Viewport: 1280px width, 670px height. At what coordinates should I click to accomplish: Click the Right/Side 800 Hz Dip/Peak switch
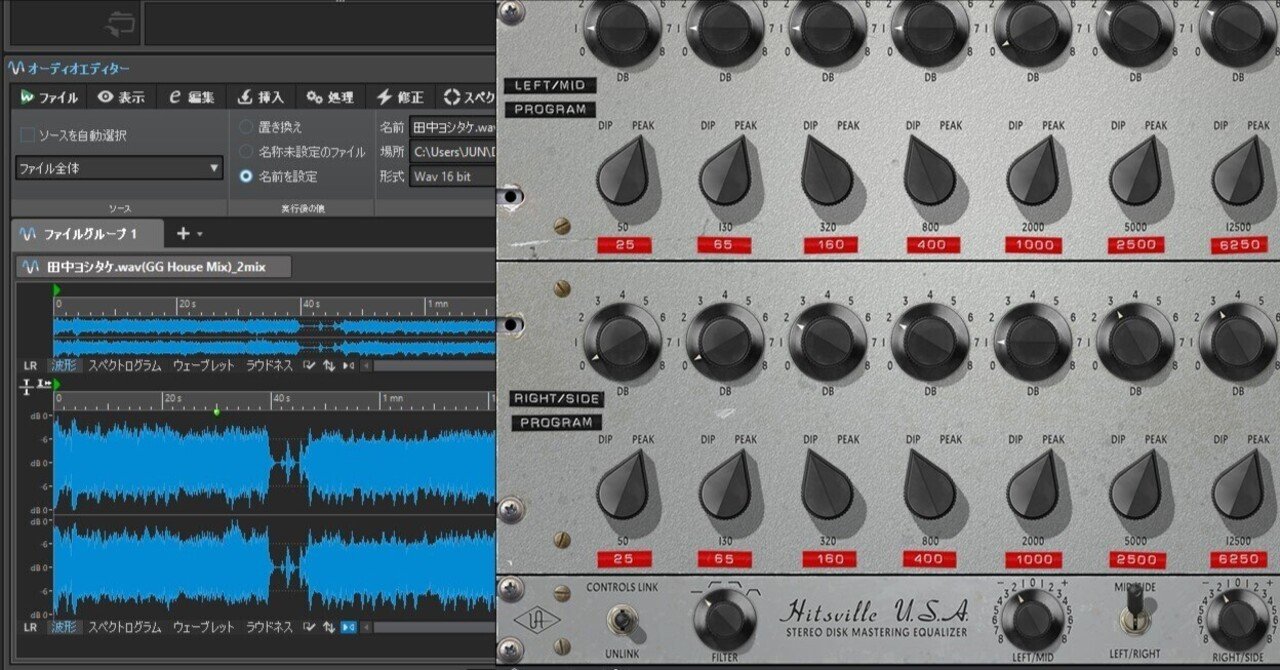[x=929, y=487]
